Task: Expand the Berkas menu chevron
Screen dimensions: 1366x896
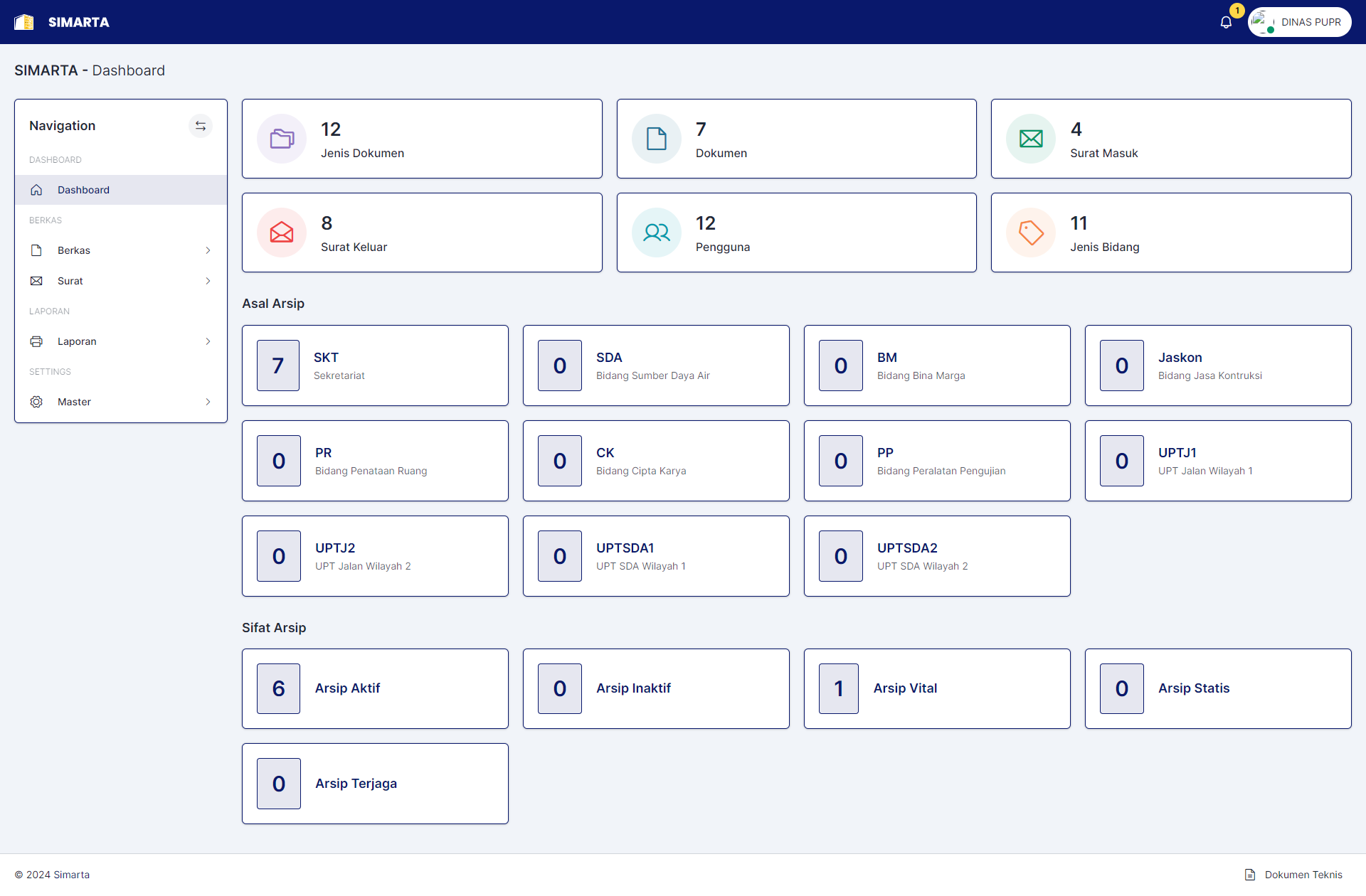Action: click(208, 250)
